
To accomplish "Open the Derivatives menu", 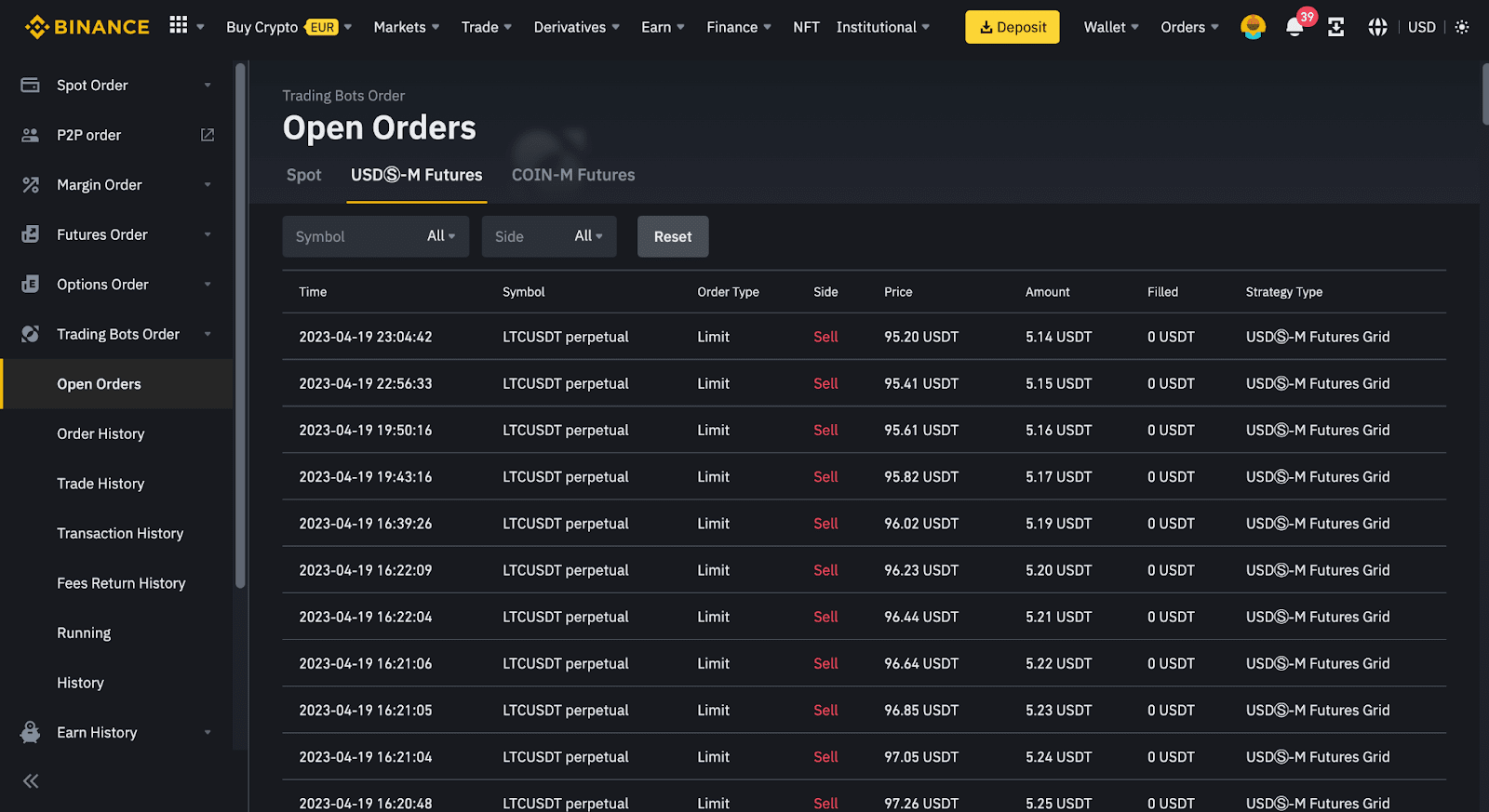I will click(x=577, y=27).
